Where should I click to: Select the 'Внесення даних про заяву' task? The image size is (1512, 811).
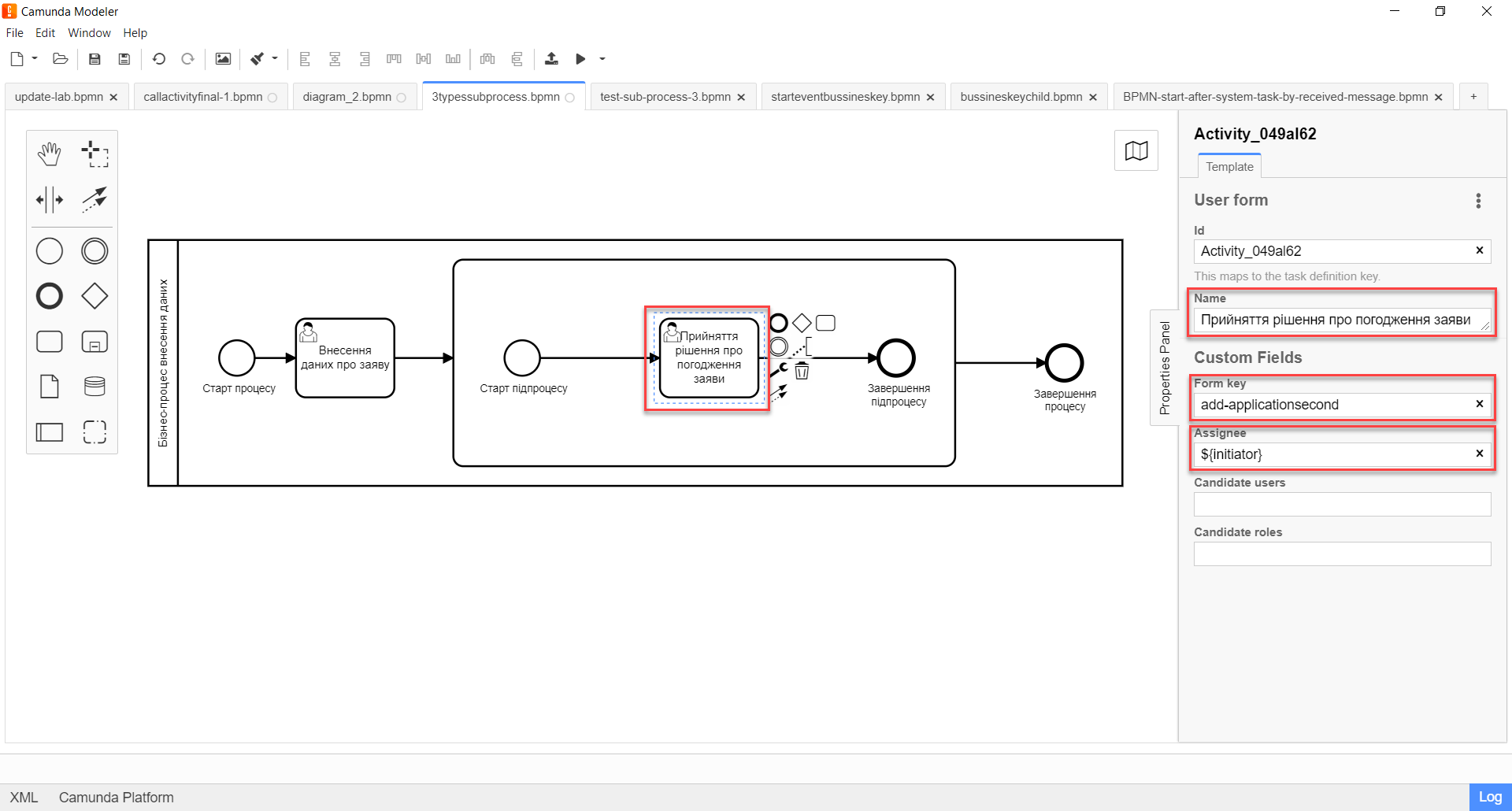[345, 358]
